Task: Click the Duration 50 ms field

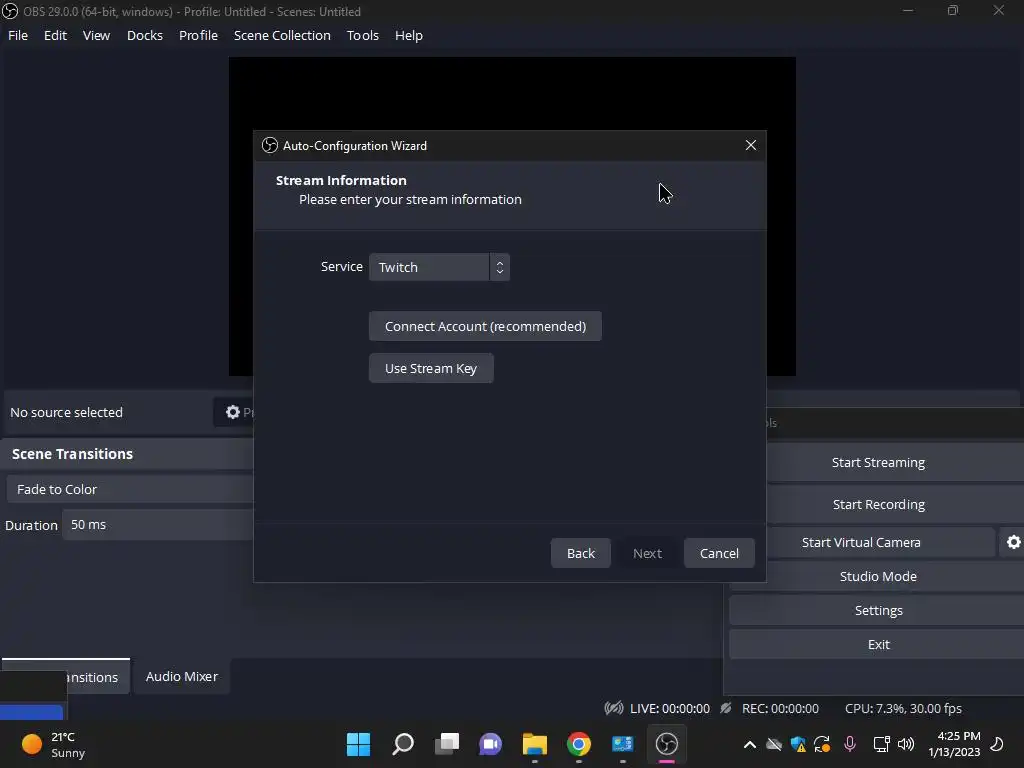Action: click(x=158, y=524)
